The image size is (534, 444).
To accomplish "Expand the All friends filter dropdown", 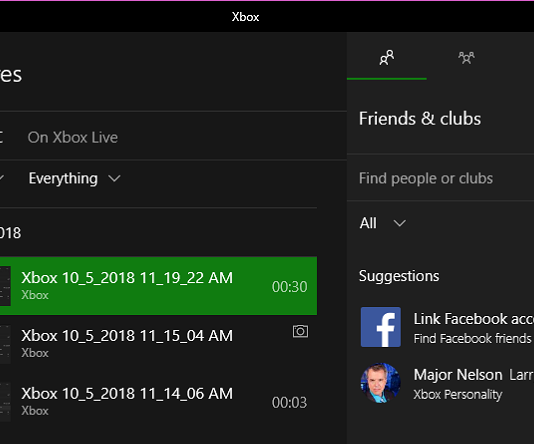I will coord(383,223).
